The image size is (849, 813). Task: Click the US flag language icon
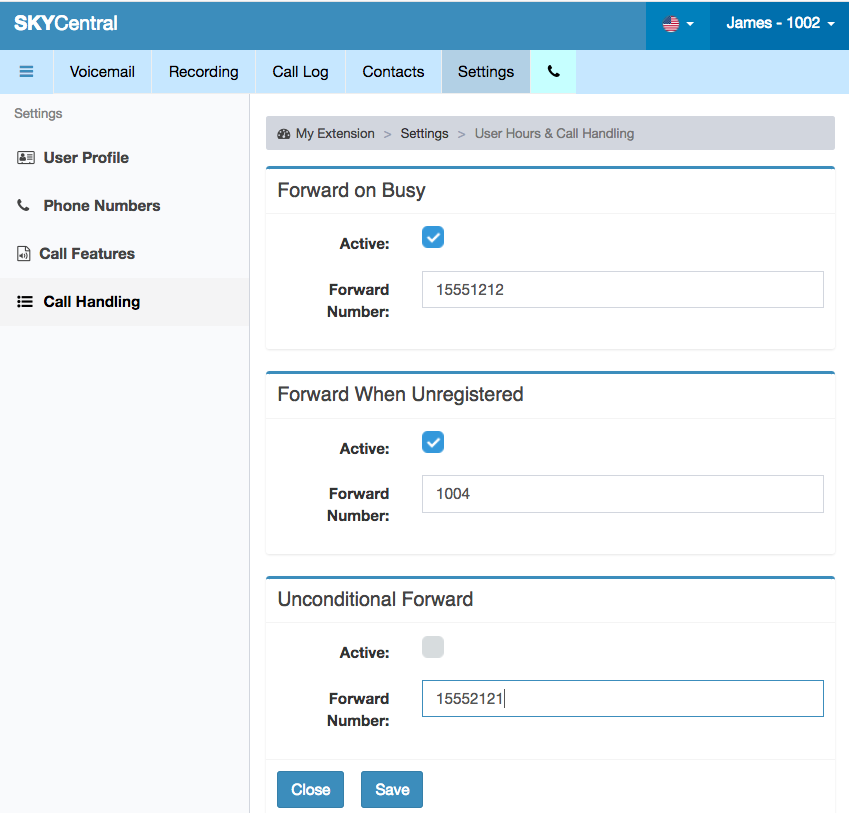click(671, 23)
